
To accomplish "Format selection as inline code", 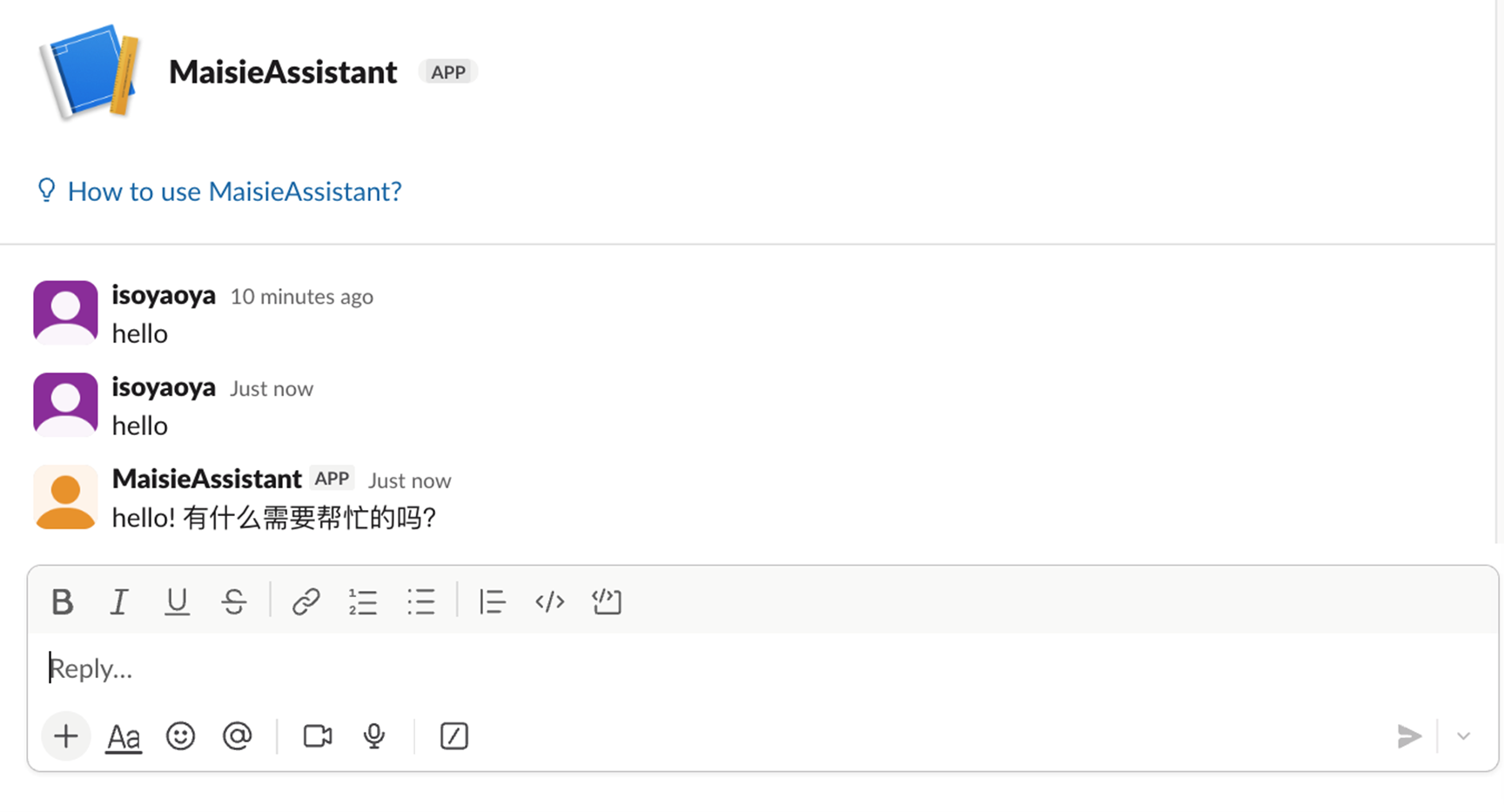I will tap(549, 601).
